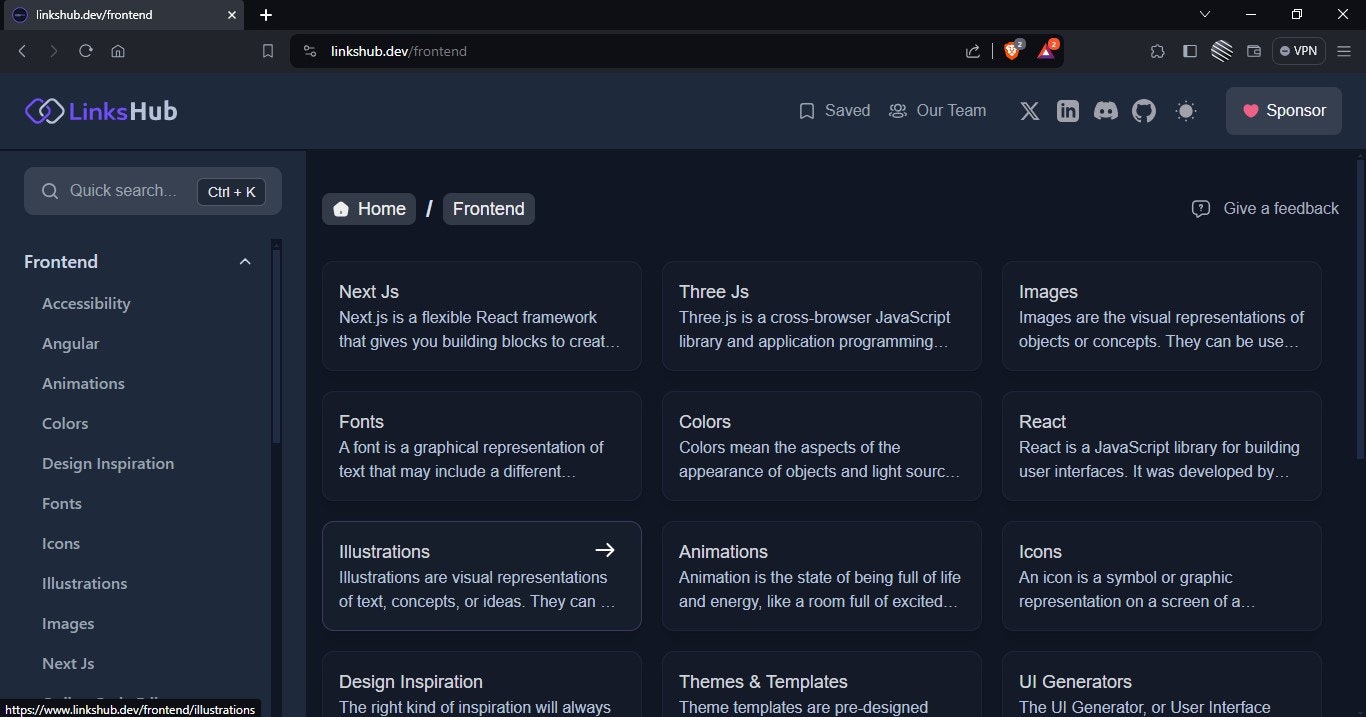Open the Discord server icon
1366x717 pixels.
point(1106,111)
